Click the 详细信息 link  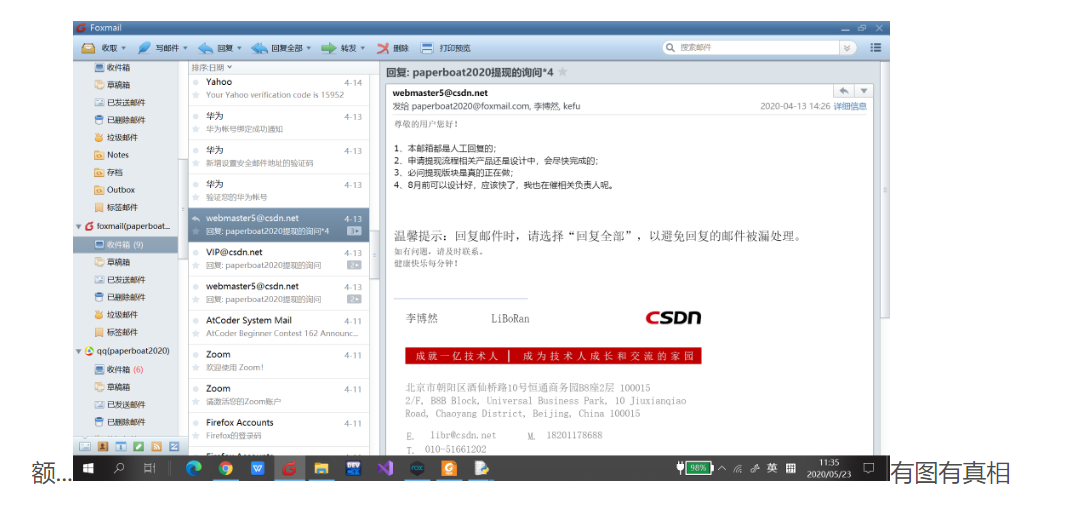coord(850,107)
